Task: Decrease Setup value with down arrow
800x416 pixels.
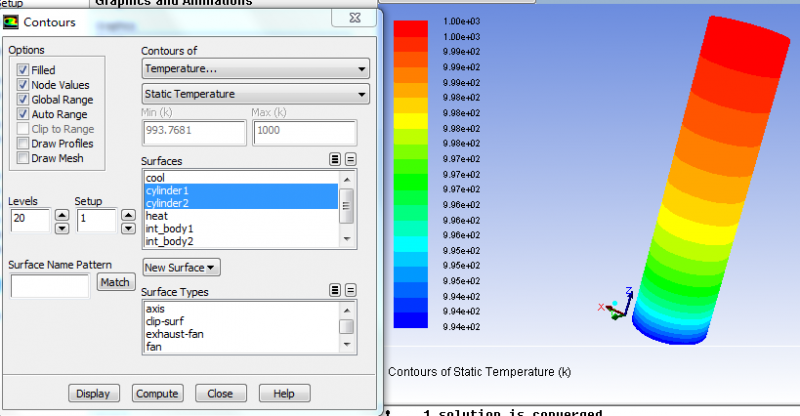Action: click(128, 228)
